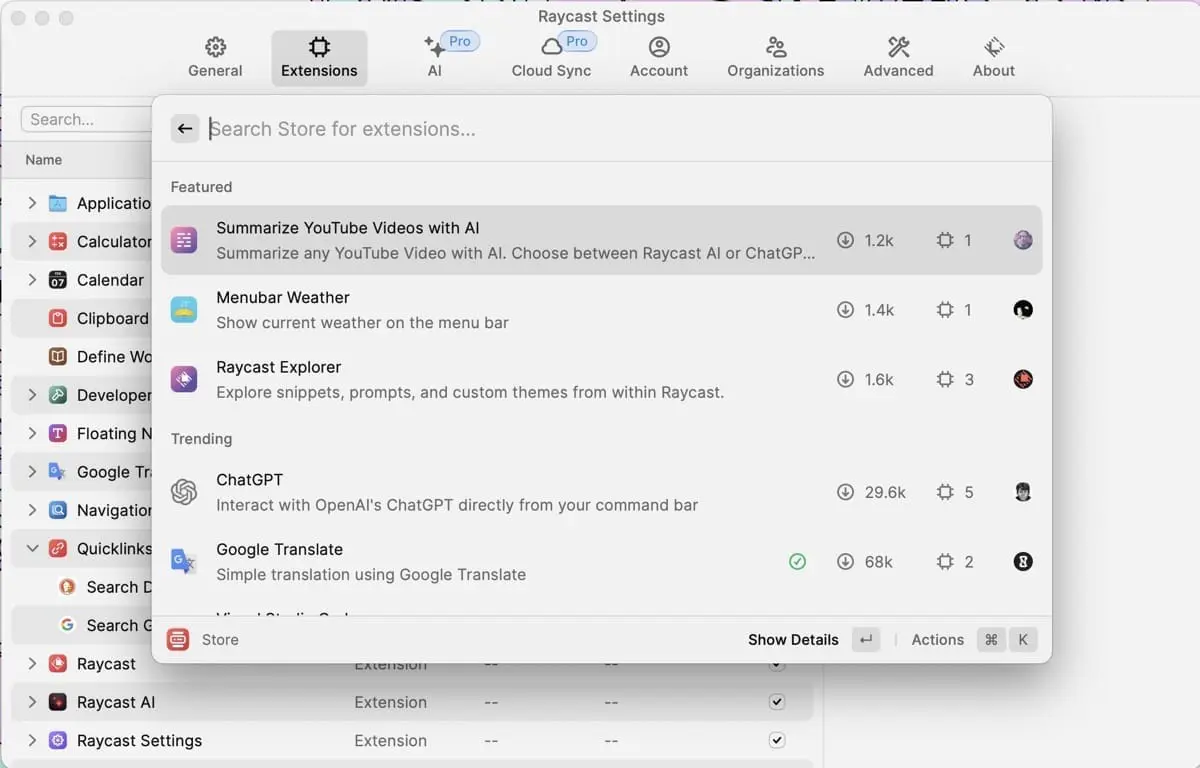The image size is (1200, 768).
Task: Switch to the General tab
Action: 215,58
